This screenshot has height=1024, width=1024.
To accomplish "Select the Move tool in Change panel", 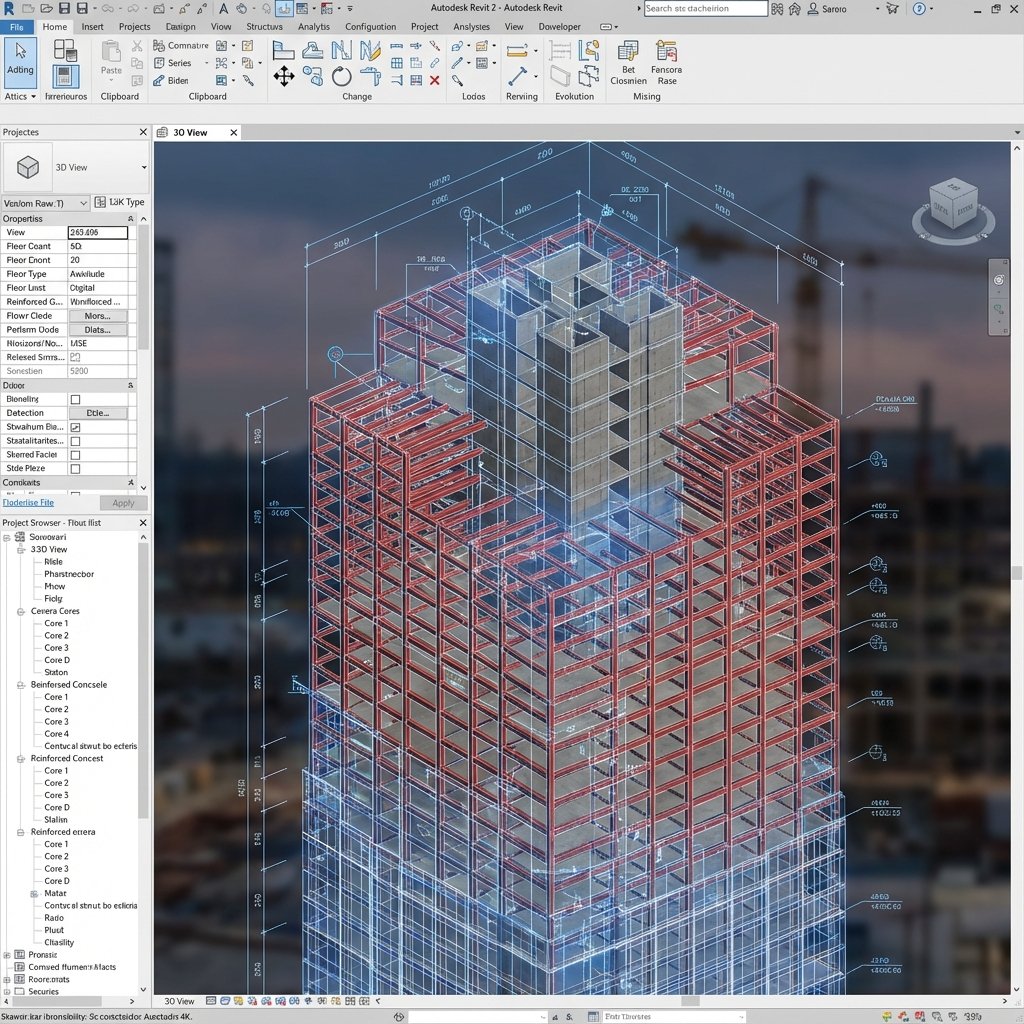I will [x=284, y=75].
